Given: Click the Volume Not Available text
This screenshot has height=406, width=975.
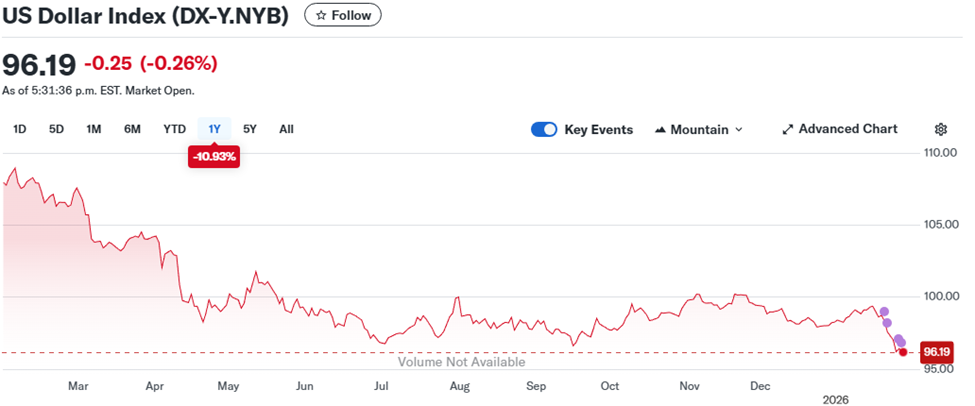Looking at the screenshot, I should (447, 362).
